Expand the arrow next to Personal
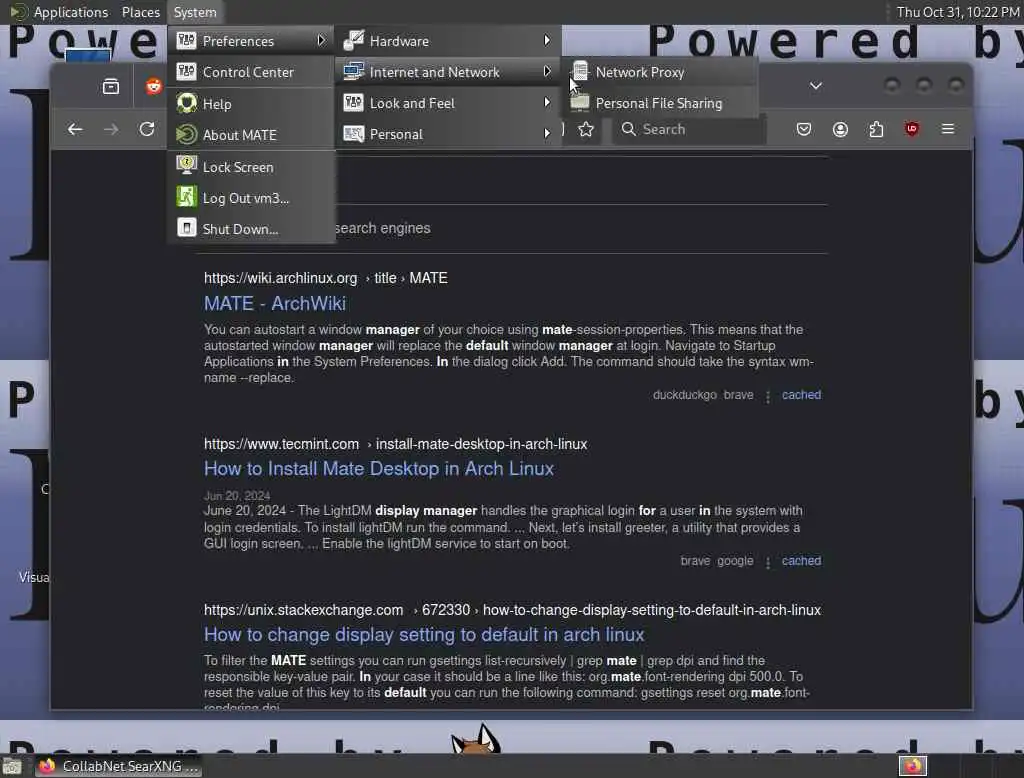Viewport: 1024px width, 778px height. 547,134
